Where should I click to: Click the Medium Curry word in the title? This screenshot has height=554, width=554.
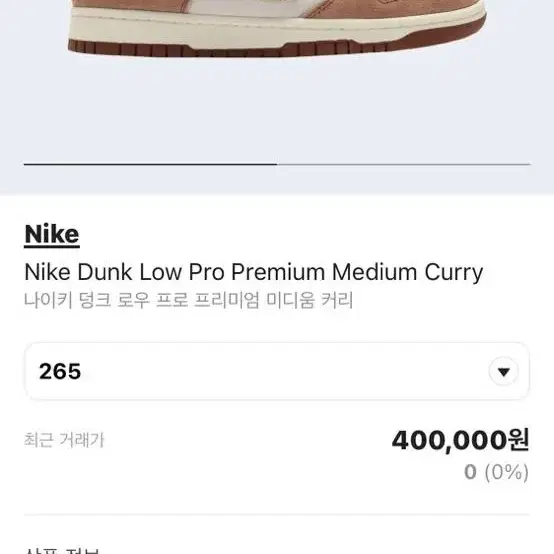pos(407,272)
